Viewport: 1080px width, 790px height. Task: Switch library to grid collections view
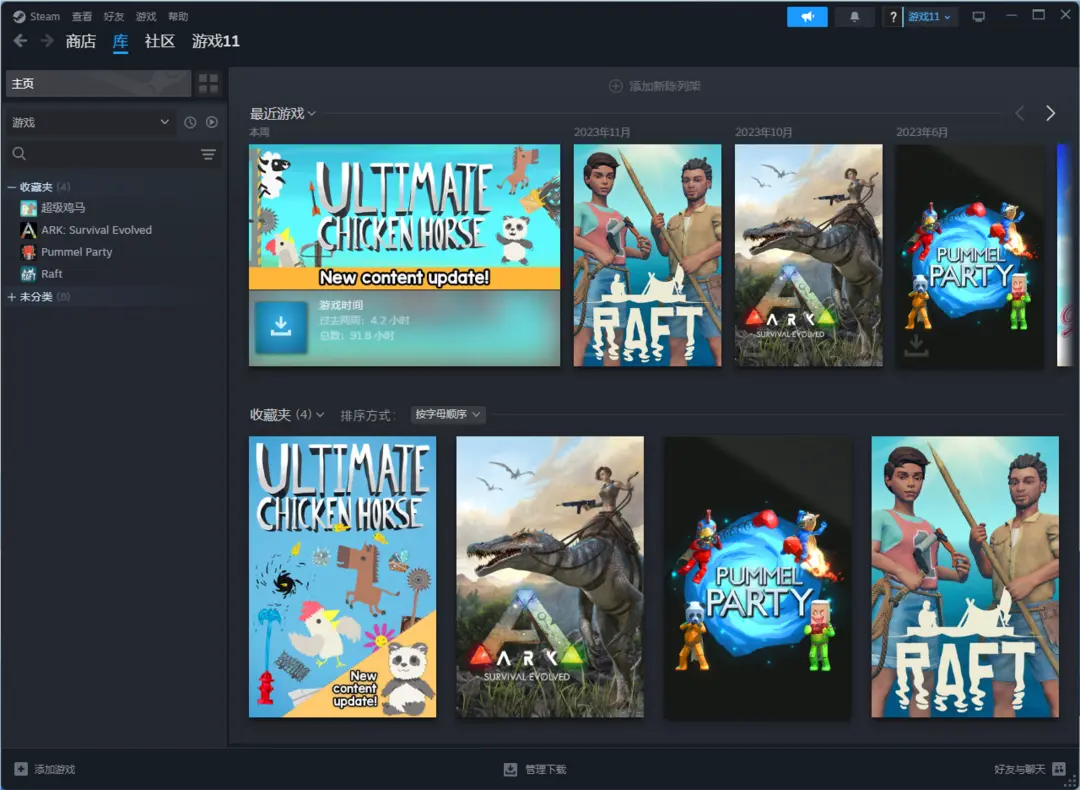point(208,83)
